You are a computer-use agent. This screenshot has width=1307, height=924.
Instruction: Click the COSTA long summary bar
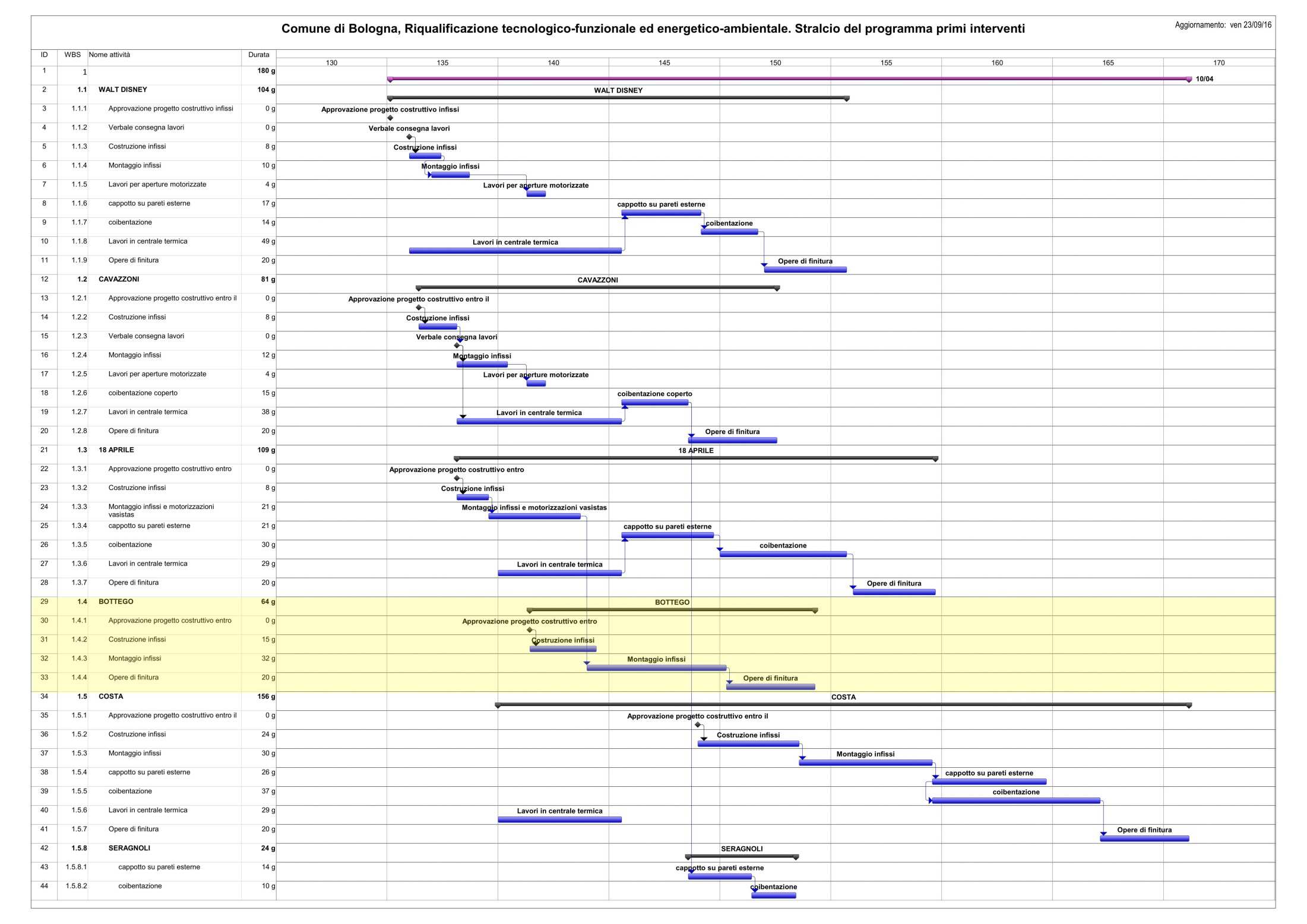tap(843, 705)
